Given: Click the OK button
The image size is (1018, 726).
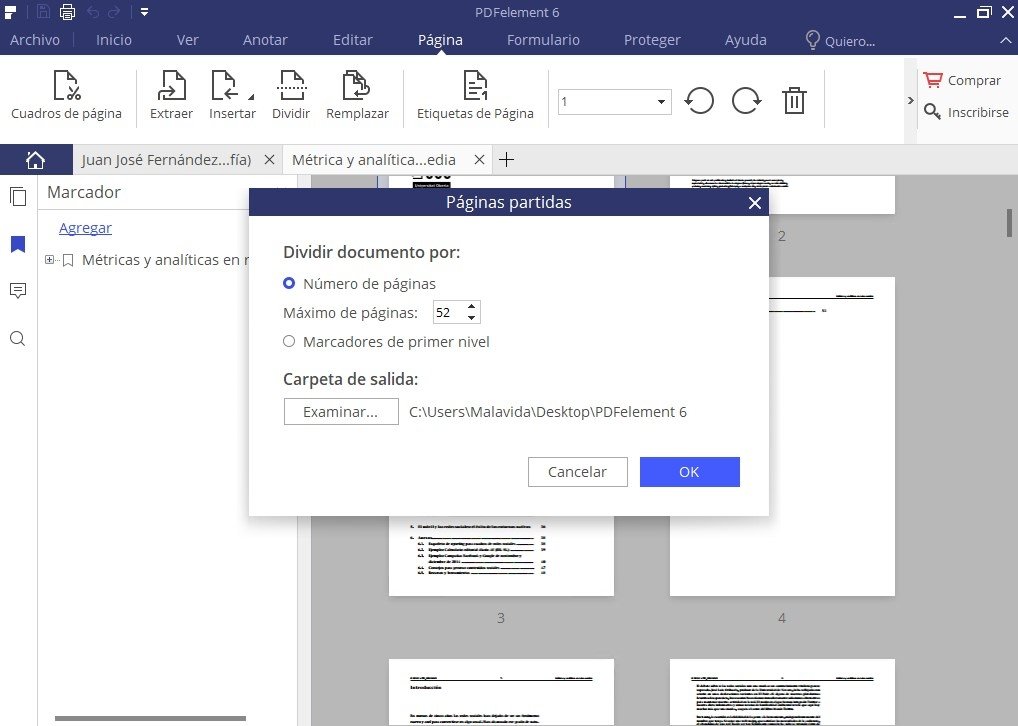Looking at the screenshot, I should pyautogui.click(x=689, y=472).
